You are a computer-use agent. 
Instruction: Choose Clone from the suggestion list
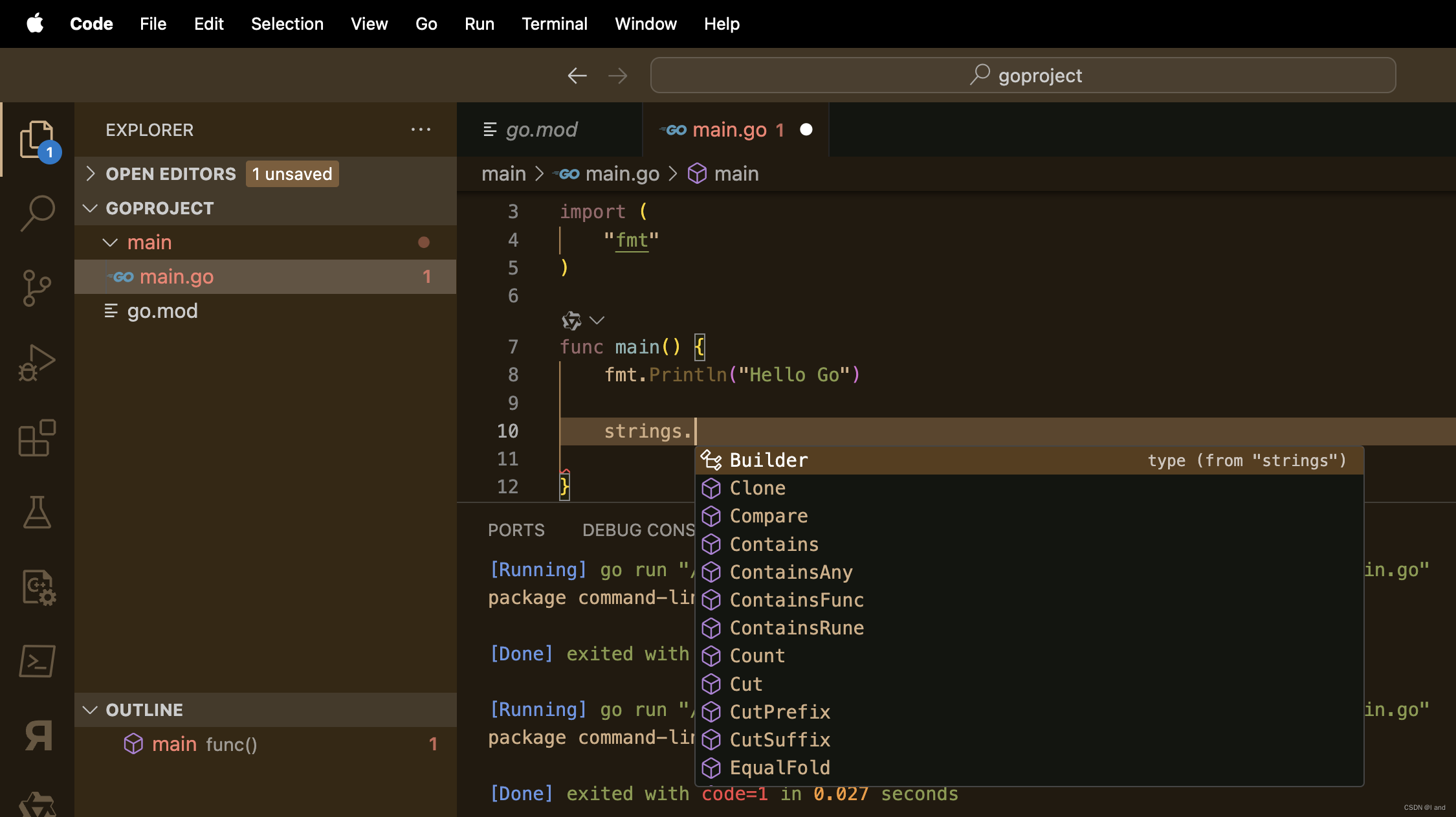tap(1029, 488)
